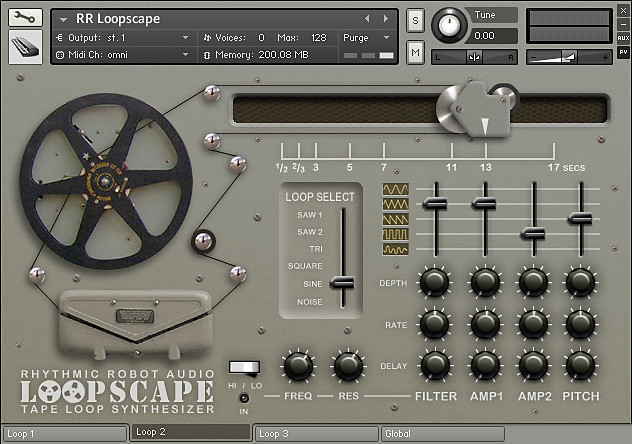Go to previous instrument preset arrow
The width and height of the screenshot is (632, 444).
coord(367,19)
